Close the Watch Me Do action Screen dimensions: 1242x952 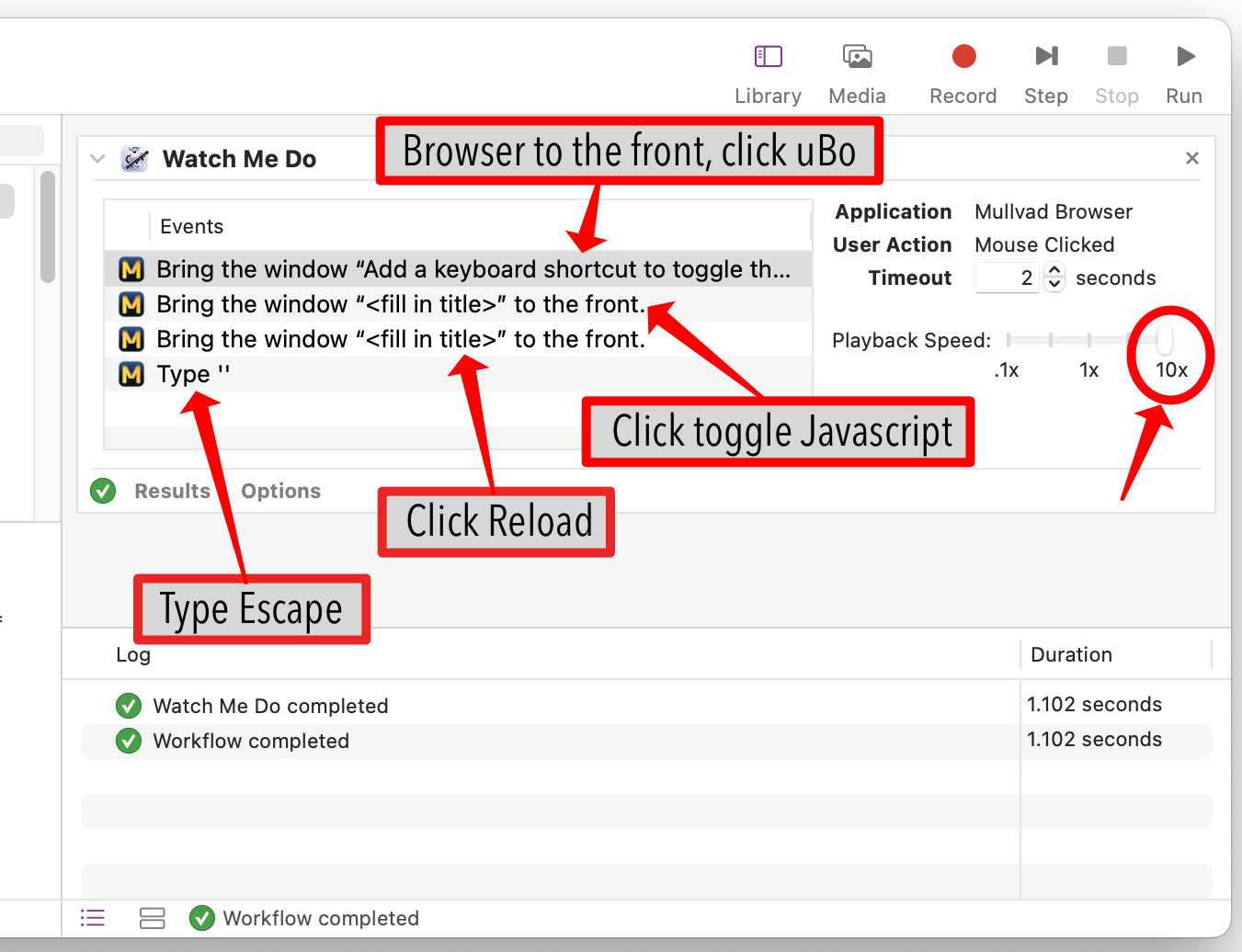[x=1191, y=157]
